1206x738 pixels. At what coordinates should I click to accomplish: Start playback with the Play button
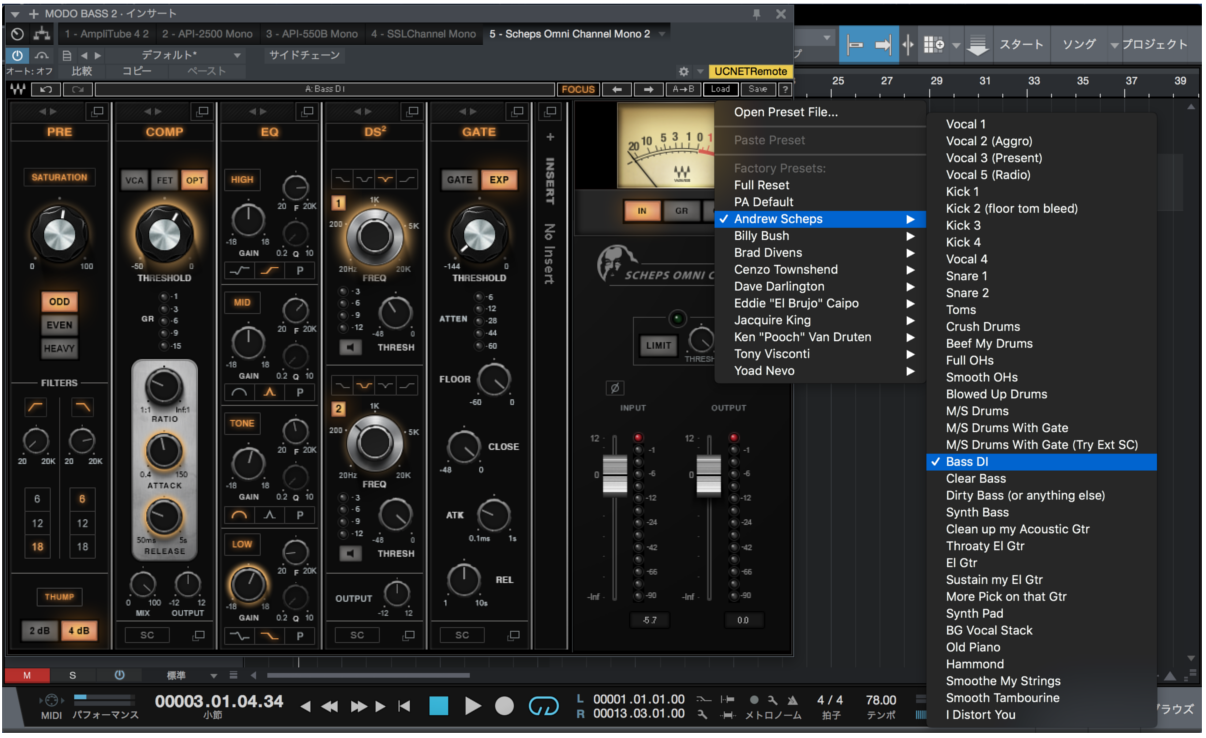473,706
